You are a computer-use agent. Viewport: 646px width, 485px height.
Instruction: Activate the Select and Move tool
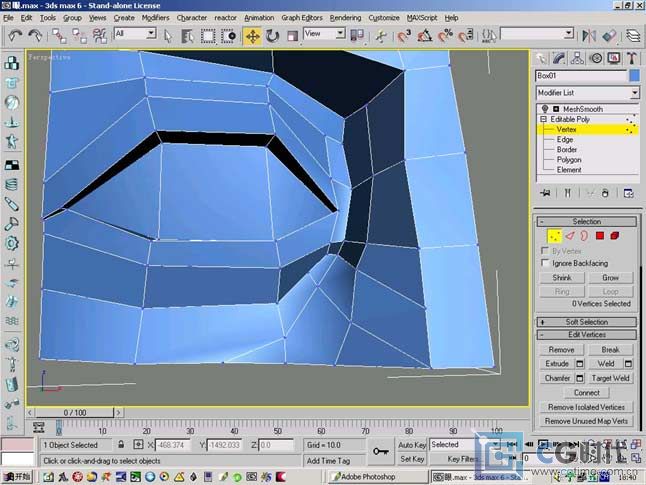[x=252, y=36]
